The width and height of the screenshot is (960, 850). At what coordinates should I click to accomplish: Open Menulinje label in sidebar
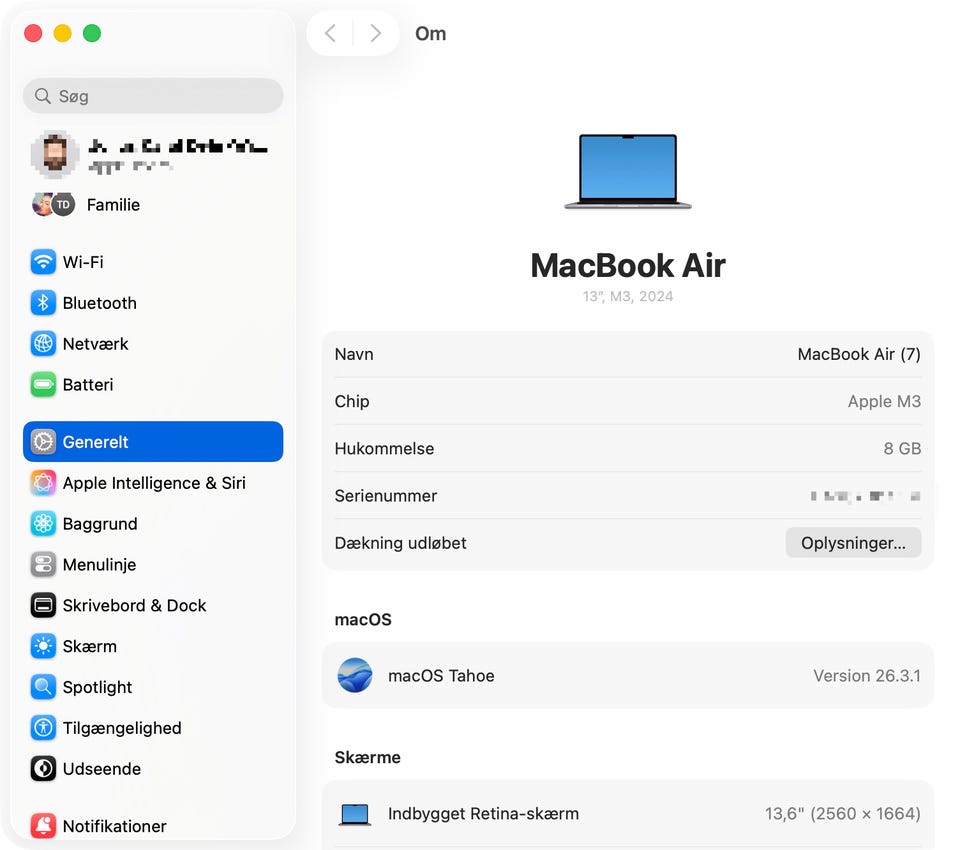pos(99,565)
